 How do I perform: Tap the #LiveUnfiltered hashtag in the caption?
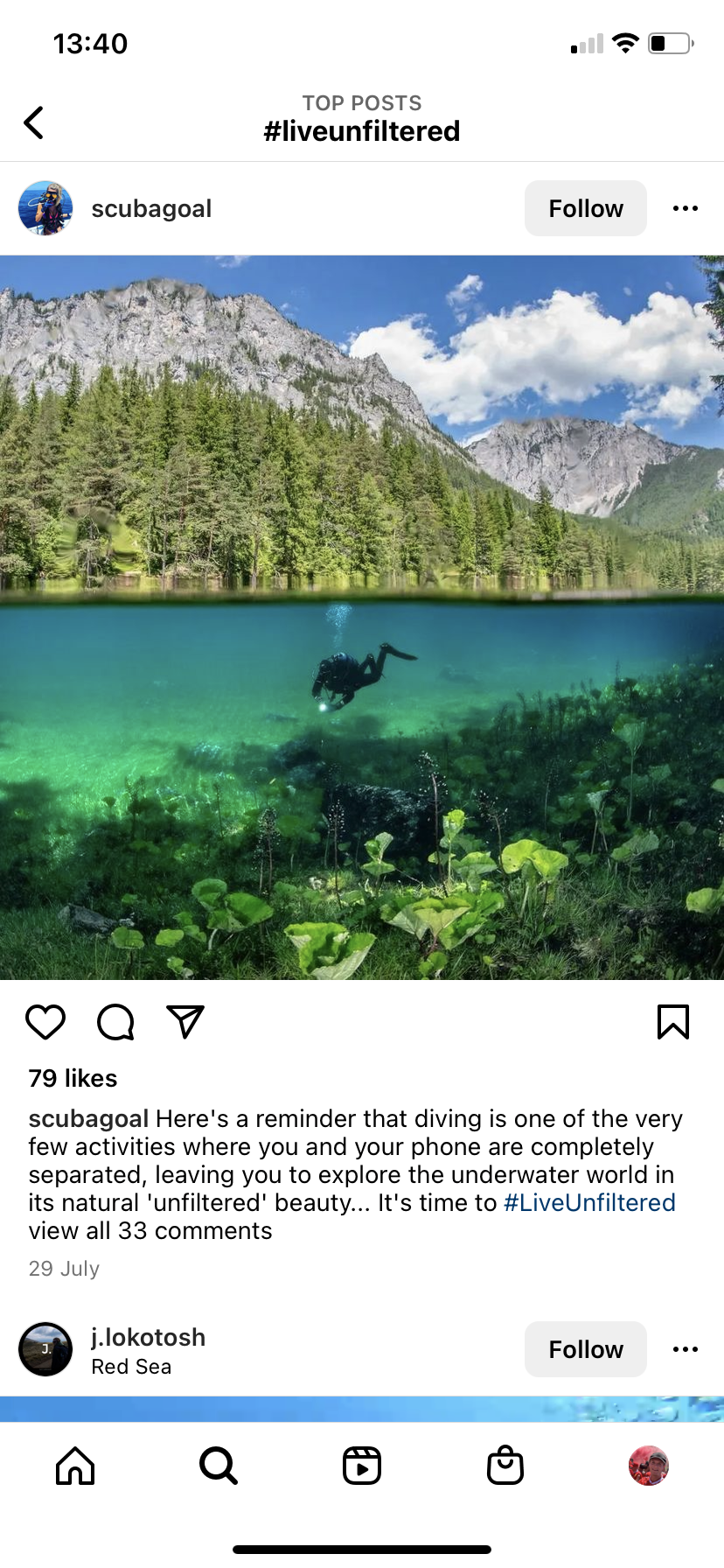[589, 1203]
